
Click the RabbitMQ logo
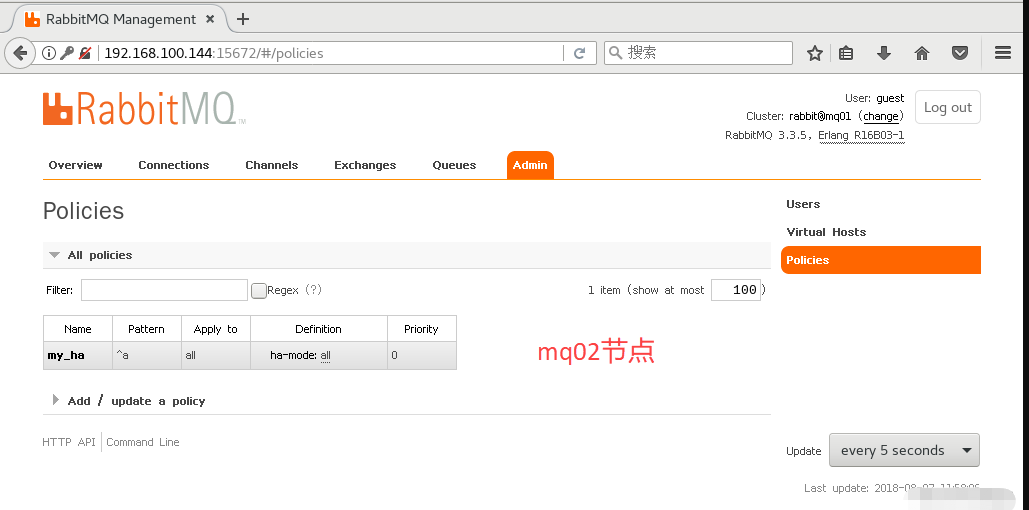click(144, 108)
